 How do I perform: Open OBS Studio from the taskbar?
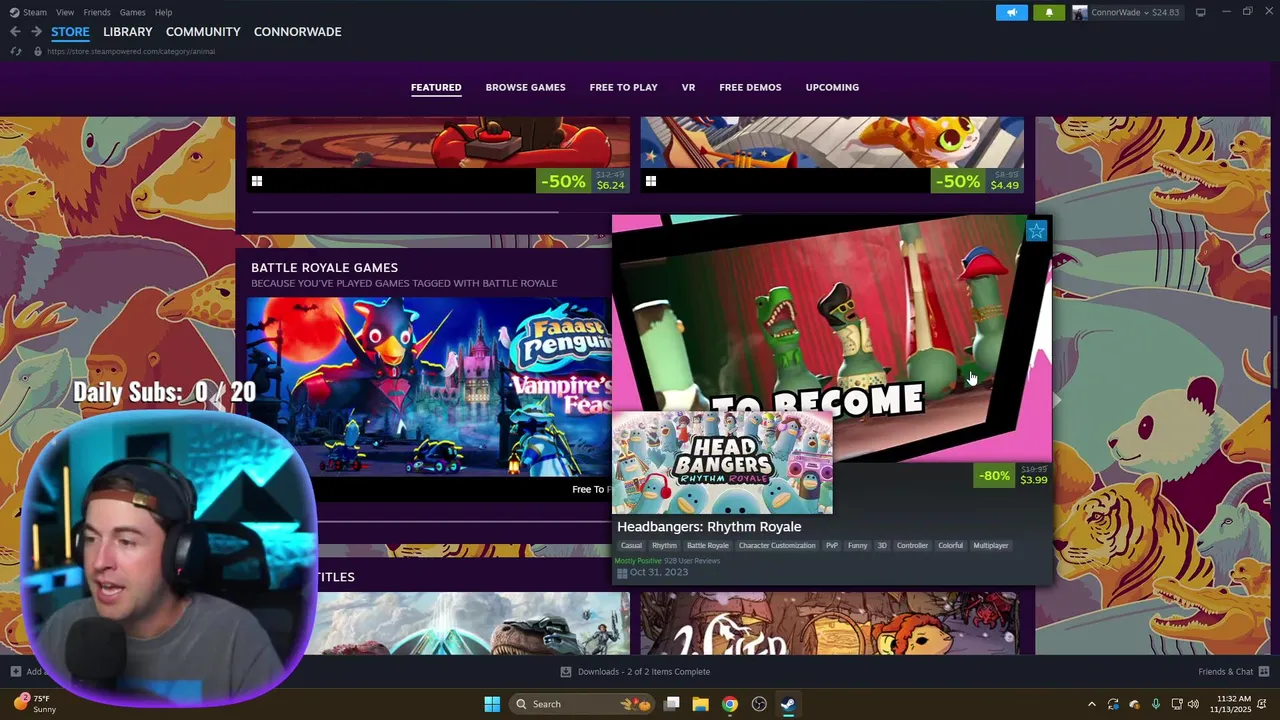point(759,704)
